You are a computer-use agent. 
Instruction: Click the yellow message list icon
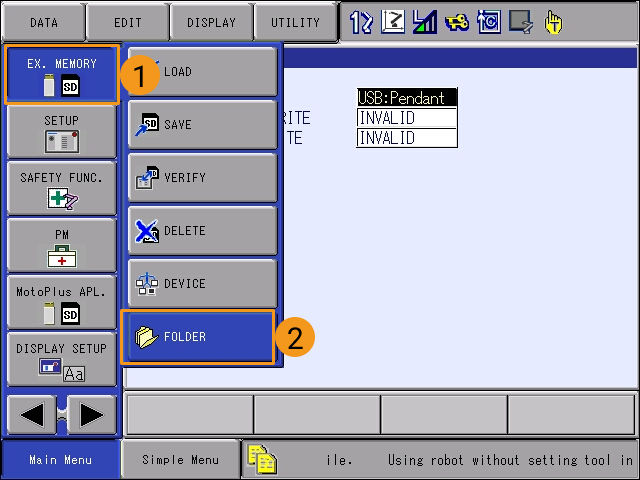[262, 460]
